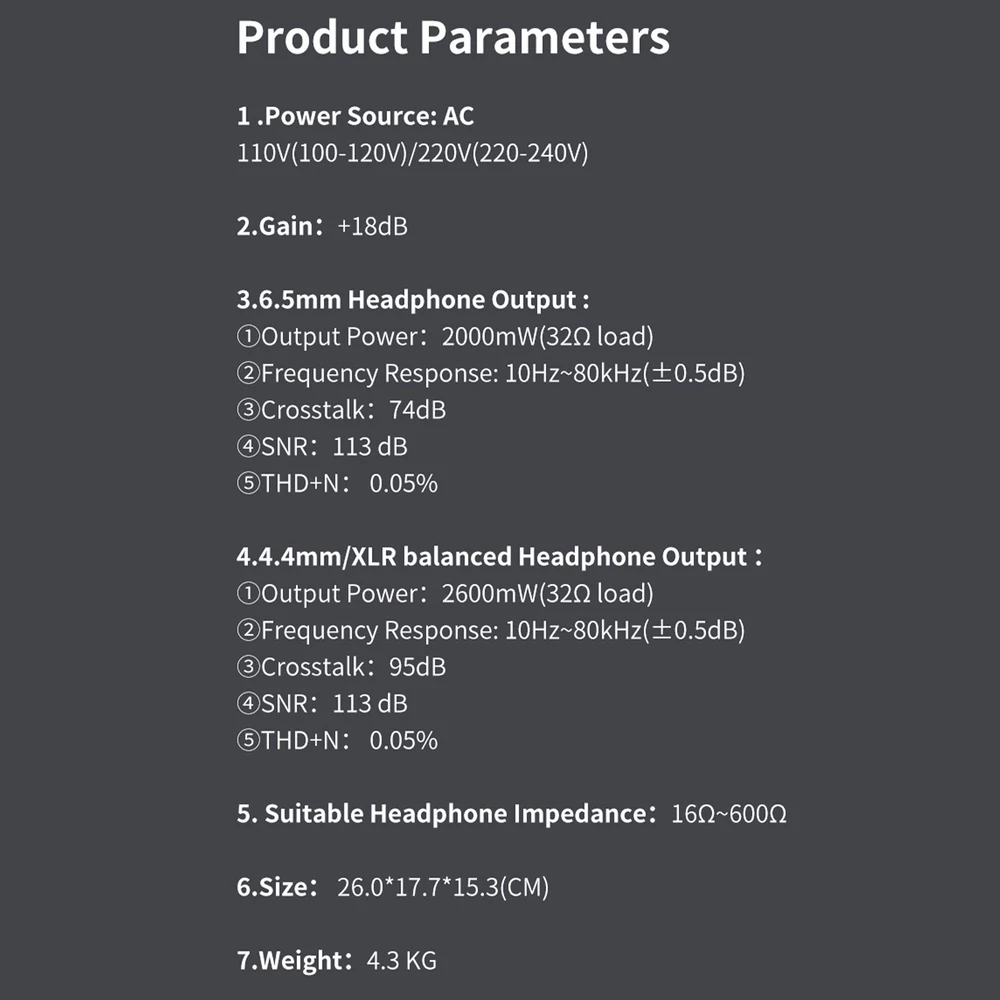Click the first SNR 113 dB line

[322, 446]
